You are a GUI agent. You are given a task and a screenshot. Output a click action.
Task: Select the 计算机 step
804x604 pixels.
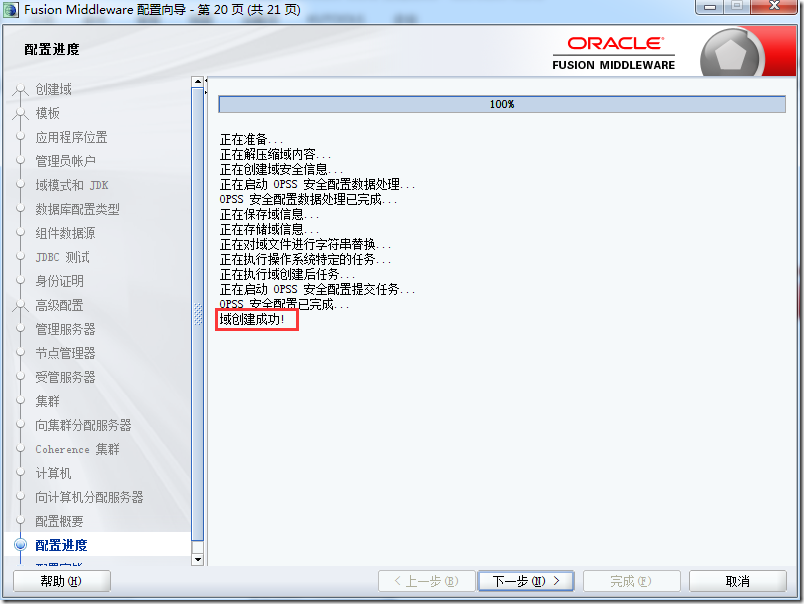[53, 473]
